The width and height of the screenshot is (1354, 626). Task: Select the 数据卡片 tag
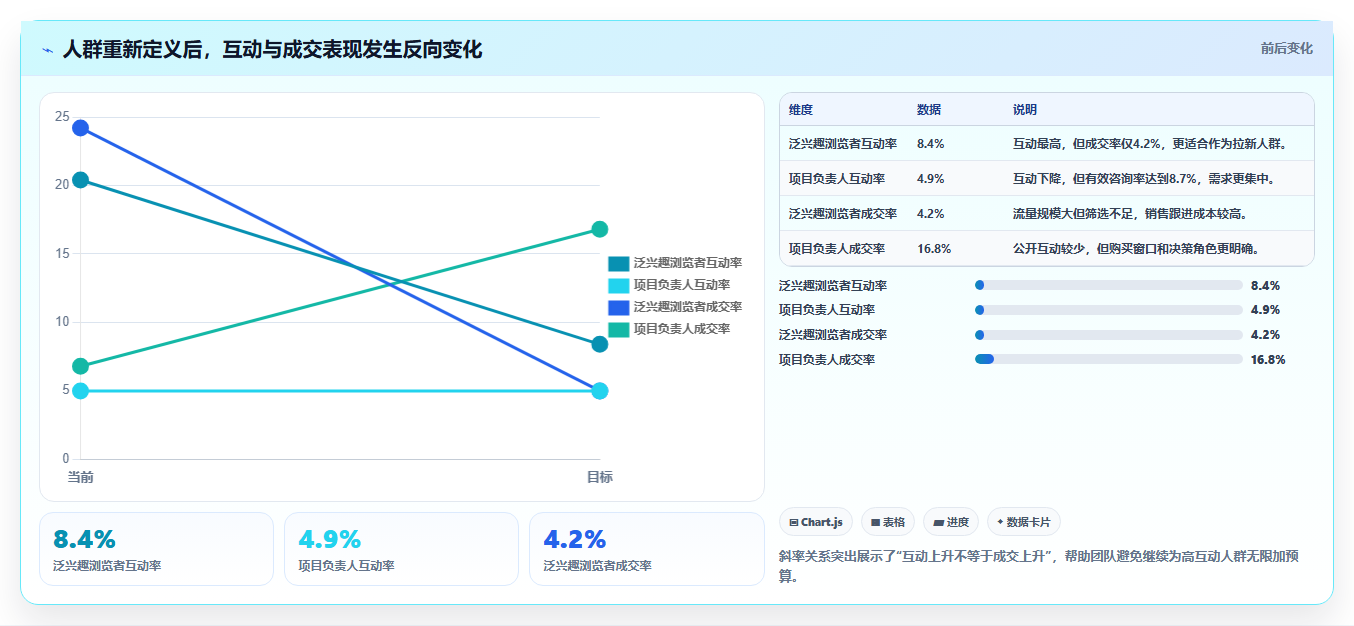(x=1024, y=522)
